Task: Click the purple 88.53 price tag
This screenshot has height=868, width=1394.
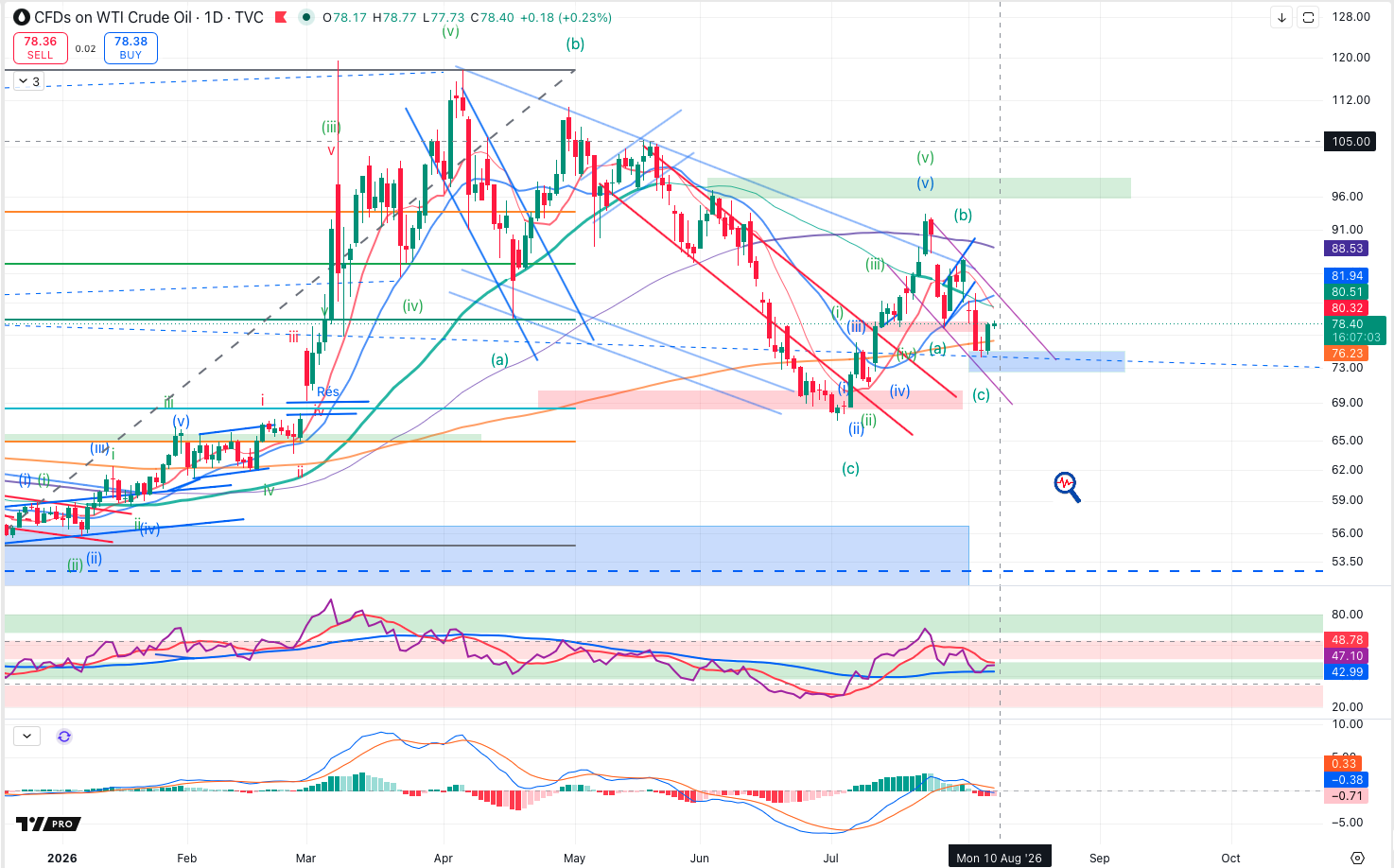Action: (1347, 249)
